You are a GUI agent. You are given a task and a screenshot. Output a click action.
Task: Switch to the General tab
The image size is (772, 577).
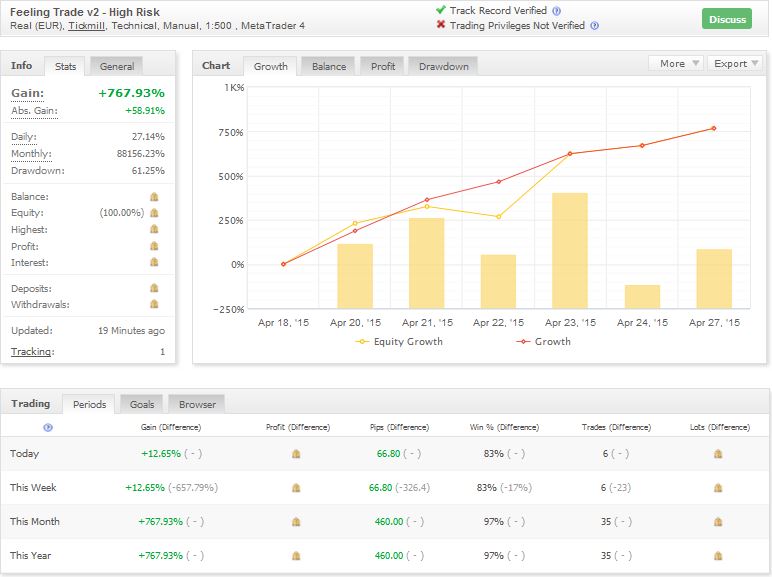pyautogui.click(x=117, y=66)
